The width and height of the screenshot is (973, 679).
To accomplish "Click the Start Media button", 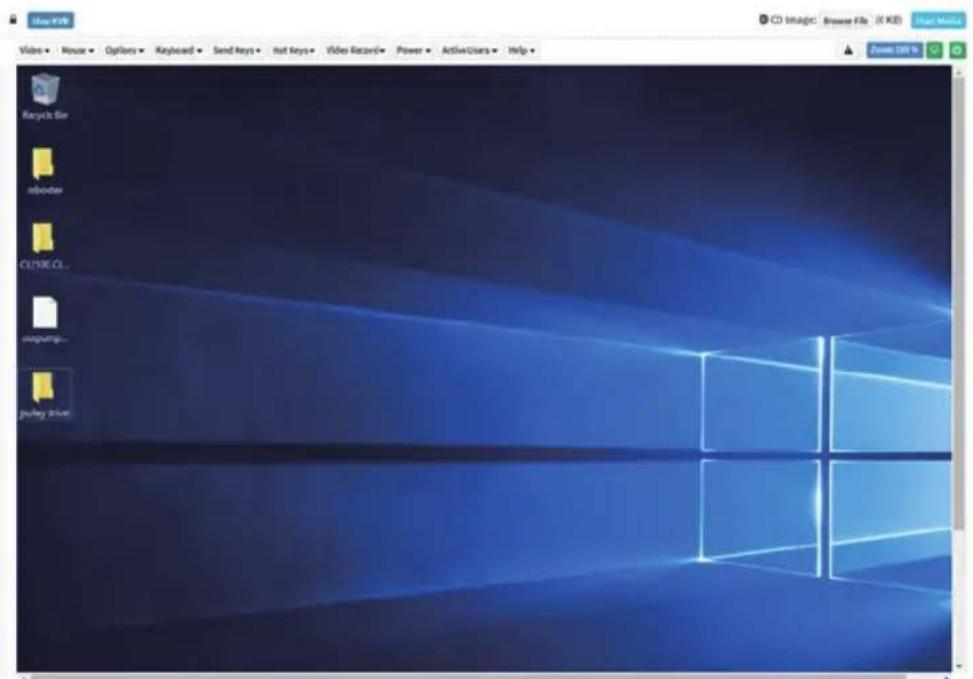I will (938, 20).
